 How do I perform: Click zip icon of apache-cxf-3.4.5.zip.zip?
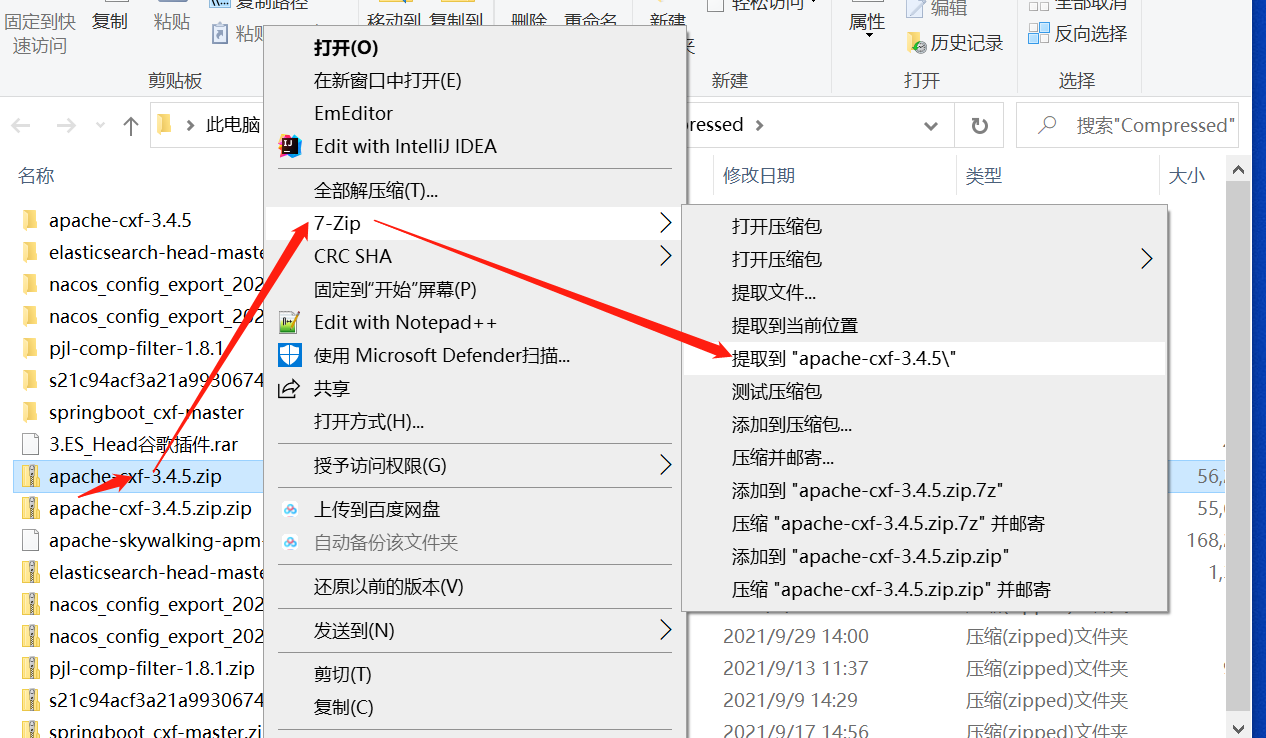click(30, 508)
